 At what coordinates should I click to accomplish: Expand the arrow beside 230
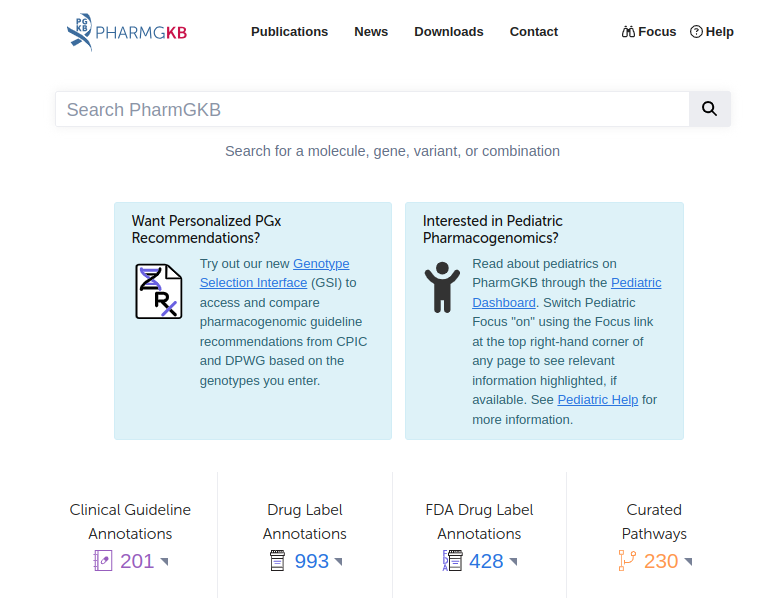tap(688, 562)
